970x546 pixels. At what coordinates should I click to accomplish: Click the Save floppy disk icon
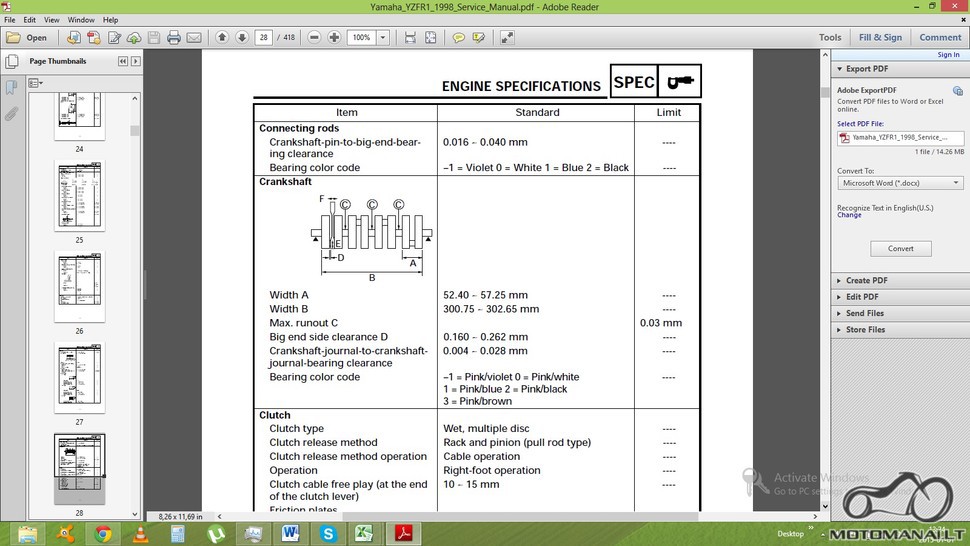(x=154, y=38)
